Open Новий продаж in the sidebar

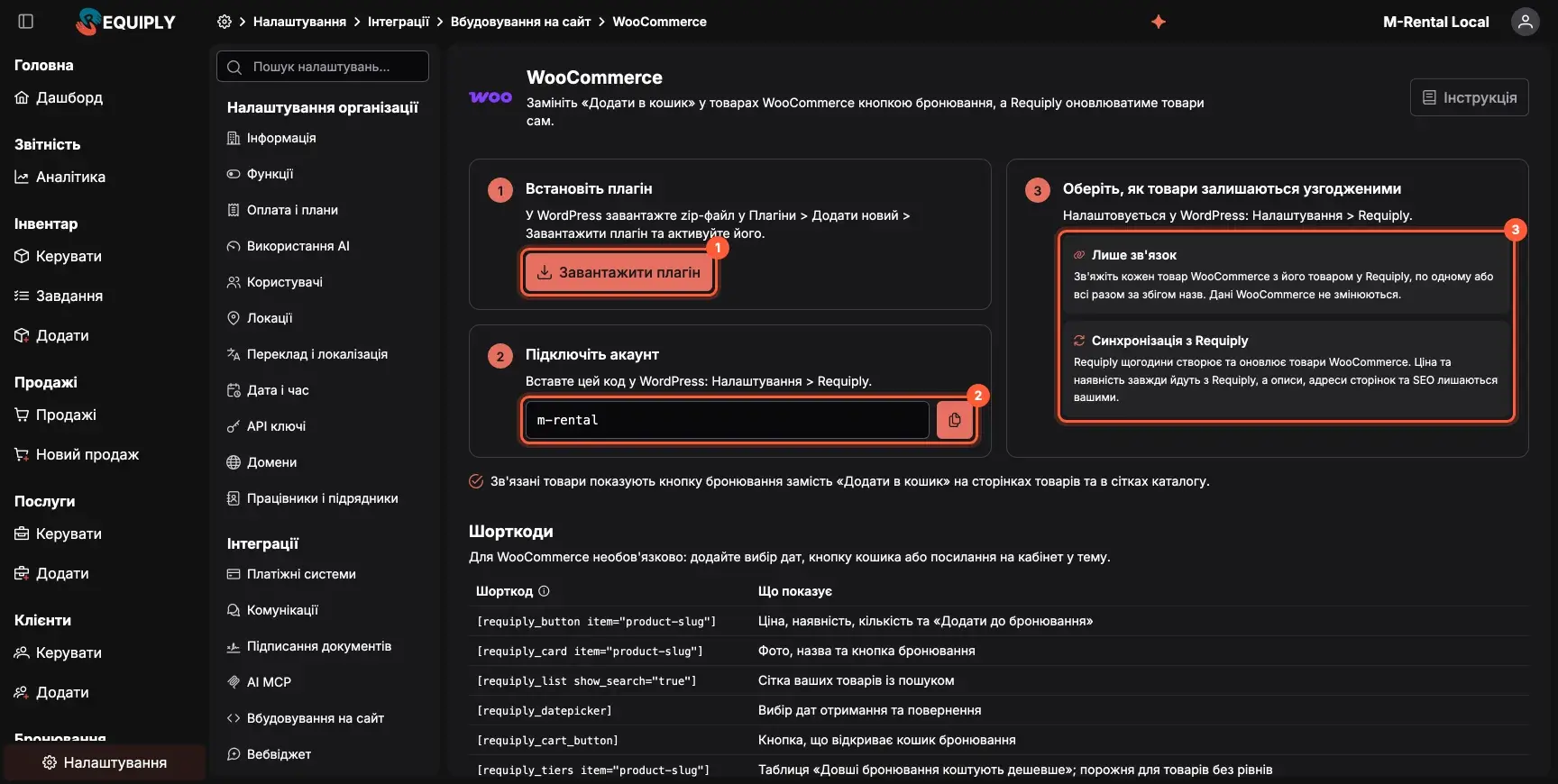[77, 454]
